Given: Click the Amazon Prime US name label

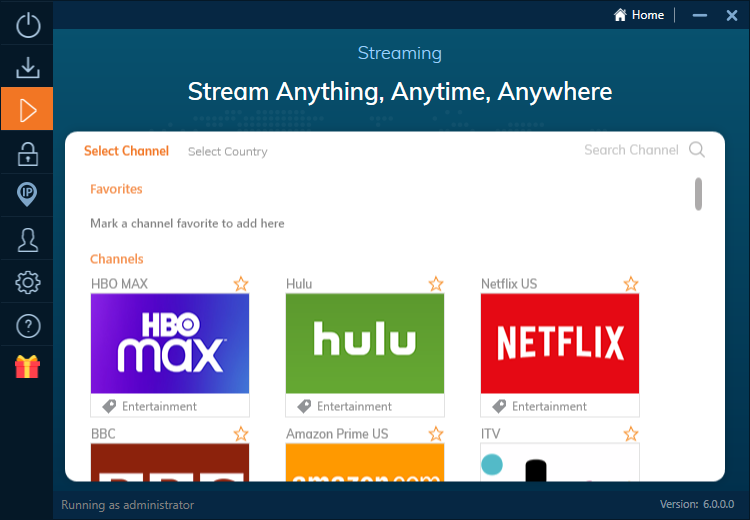Looking at the screenshot, I should tap(337, 434).
